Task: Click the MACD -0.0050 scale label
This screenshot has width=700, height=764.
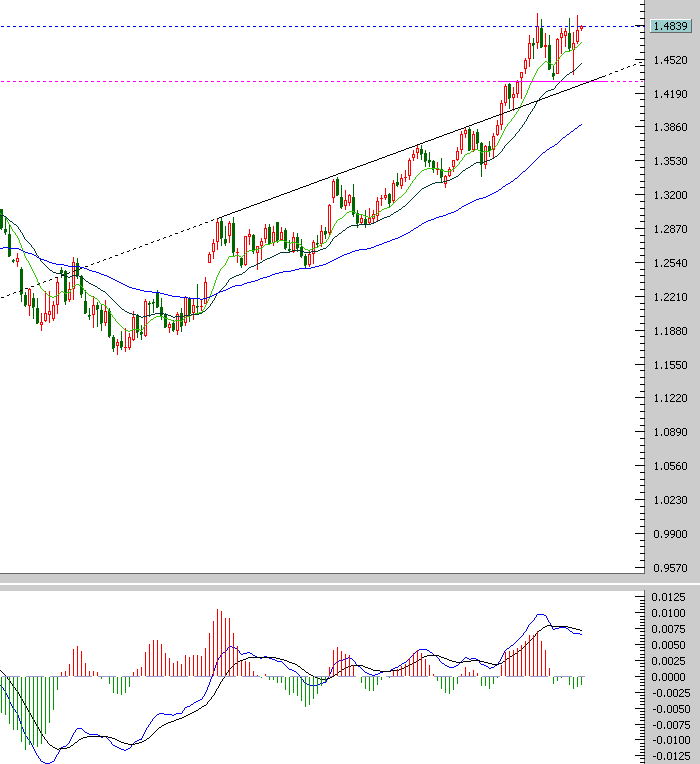Action: tap(670, 709)
